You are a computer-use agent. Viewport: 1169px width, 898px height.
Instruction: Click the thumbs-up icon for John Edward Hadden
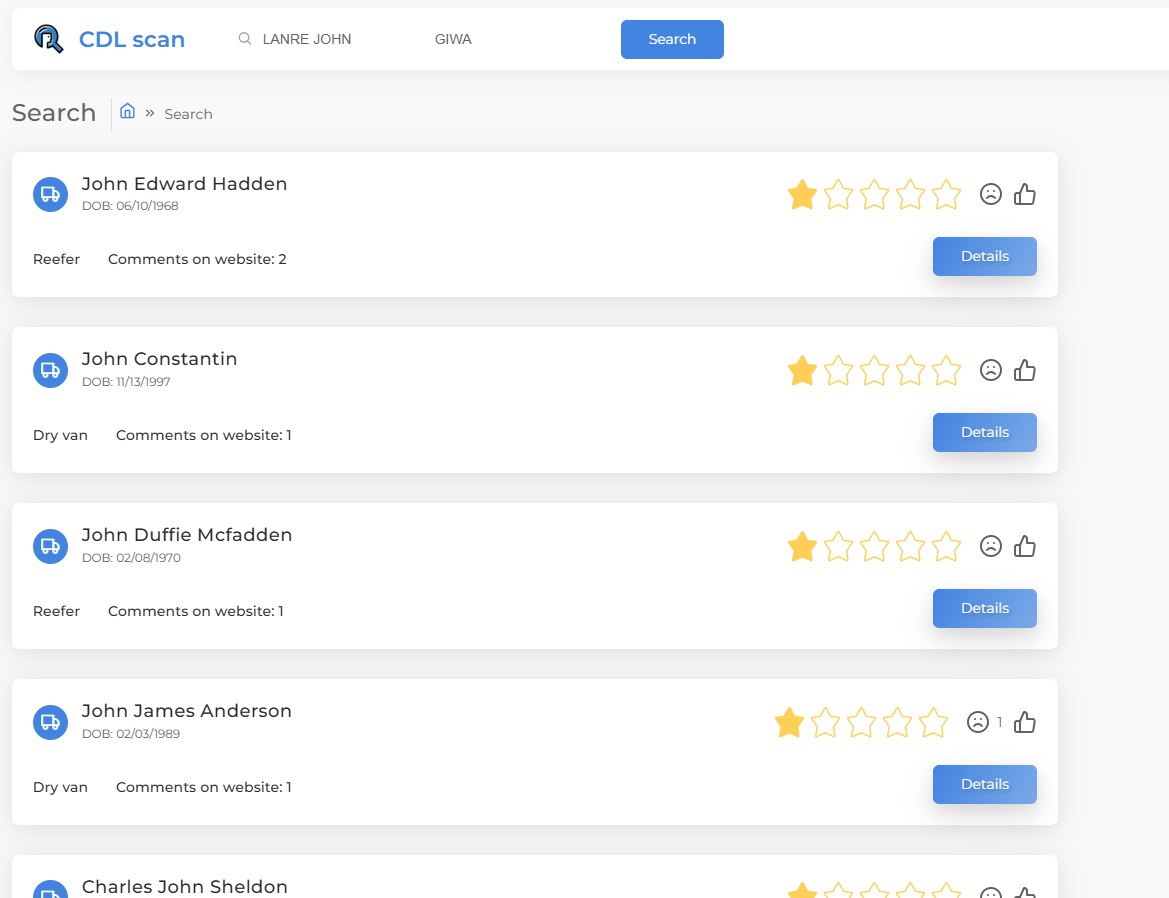tap(1024, 195)
